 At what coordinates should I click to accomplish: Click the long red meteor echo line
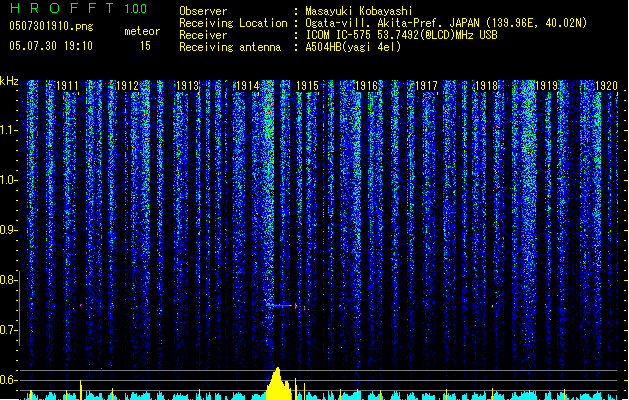coord(279,306)
